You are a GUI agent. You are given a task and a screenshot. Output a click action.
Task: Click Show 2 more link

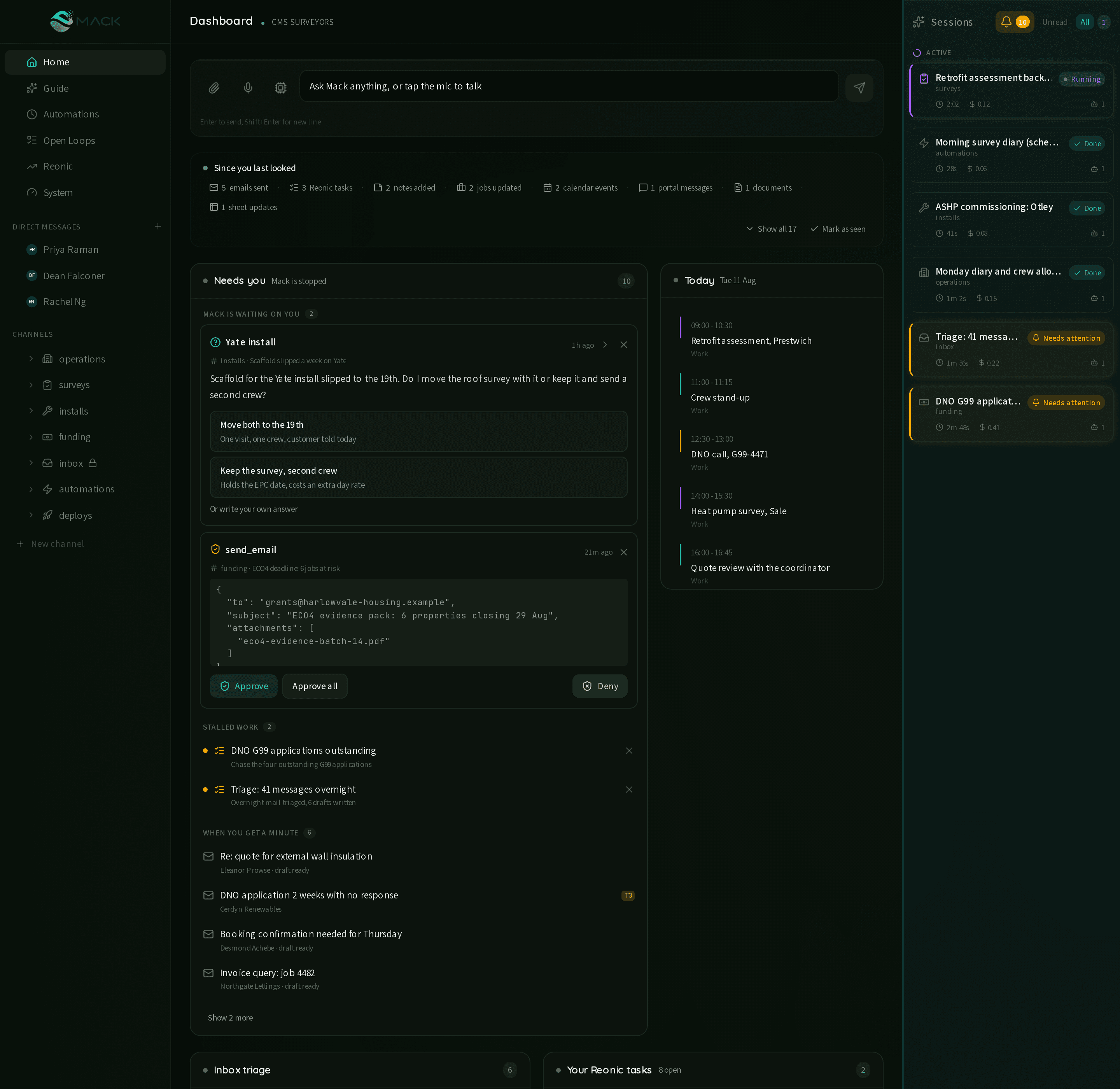click(230, 1017)
